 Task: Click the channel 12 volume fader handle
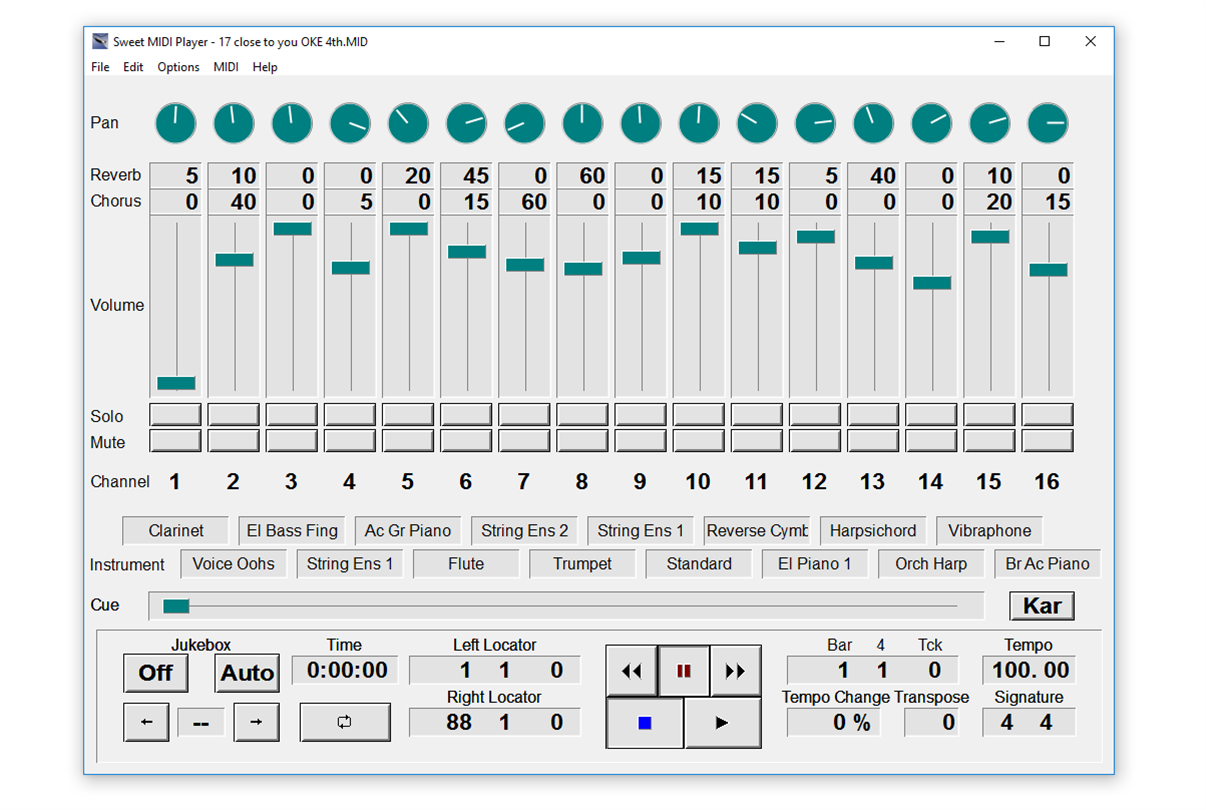click(816, 237)
